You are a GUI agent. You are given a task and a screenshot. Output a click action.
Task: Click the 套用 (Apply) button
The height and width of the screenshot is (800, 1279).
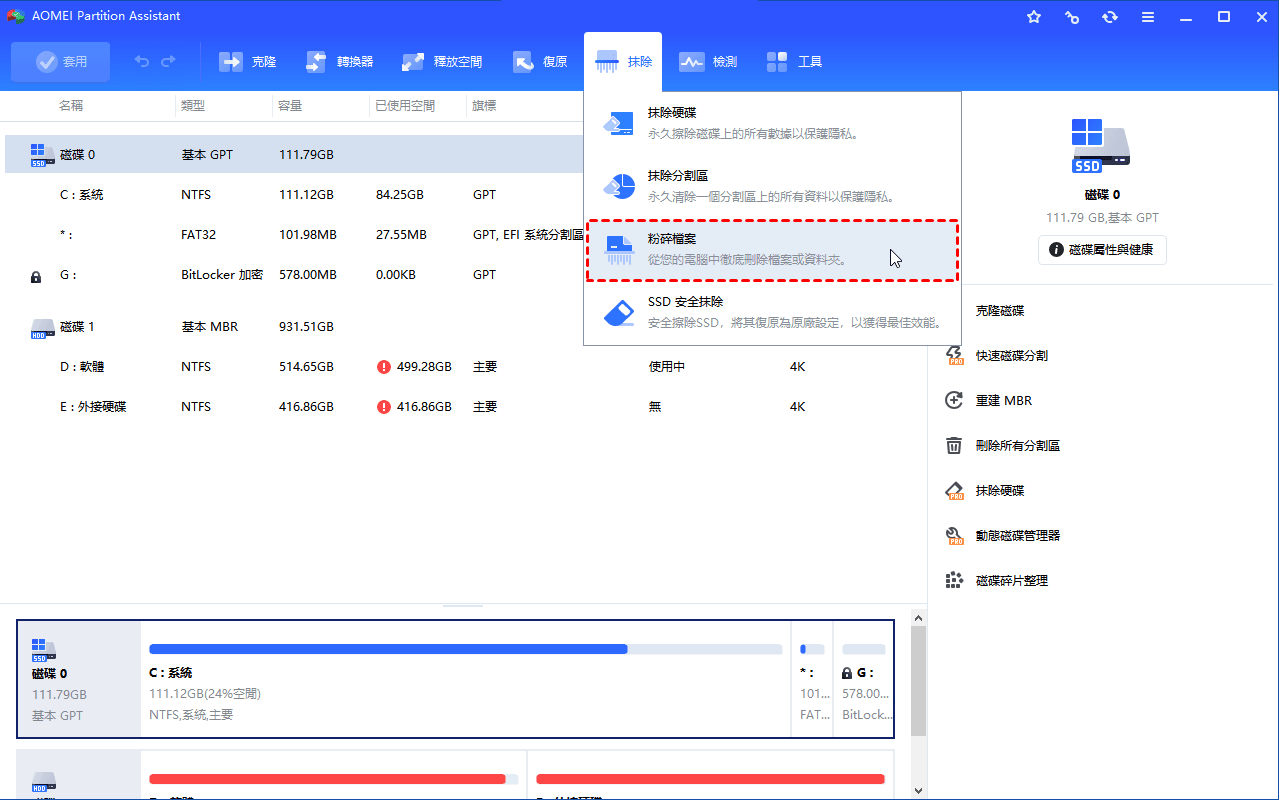61,62
